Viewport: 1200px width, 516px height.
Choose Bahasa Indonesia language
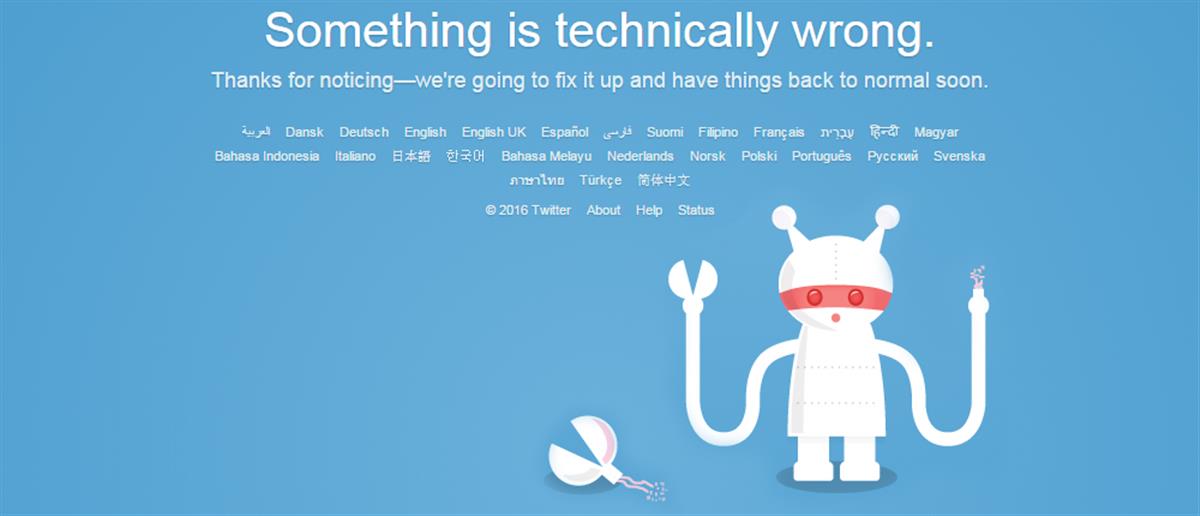[267, 156]
